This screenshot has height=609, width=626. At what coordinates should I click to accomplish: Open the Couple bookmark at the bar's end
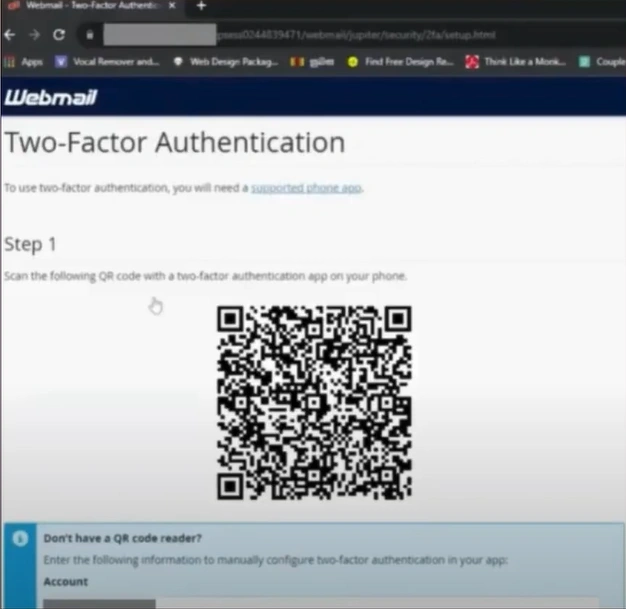602,62
